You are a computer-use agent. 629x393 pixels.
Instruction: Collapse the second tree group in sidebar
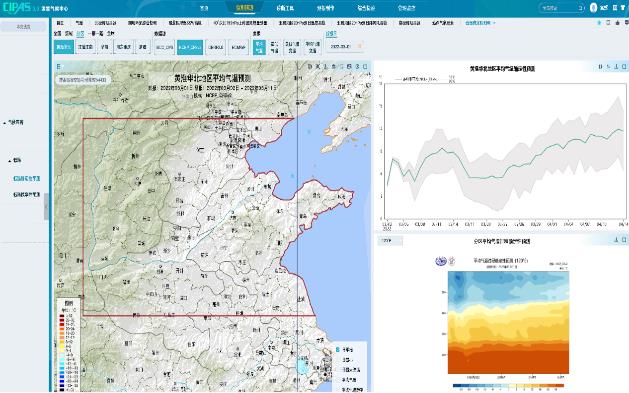click(x=10, y=160)
